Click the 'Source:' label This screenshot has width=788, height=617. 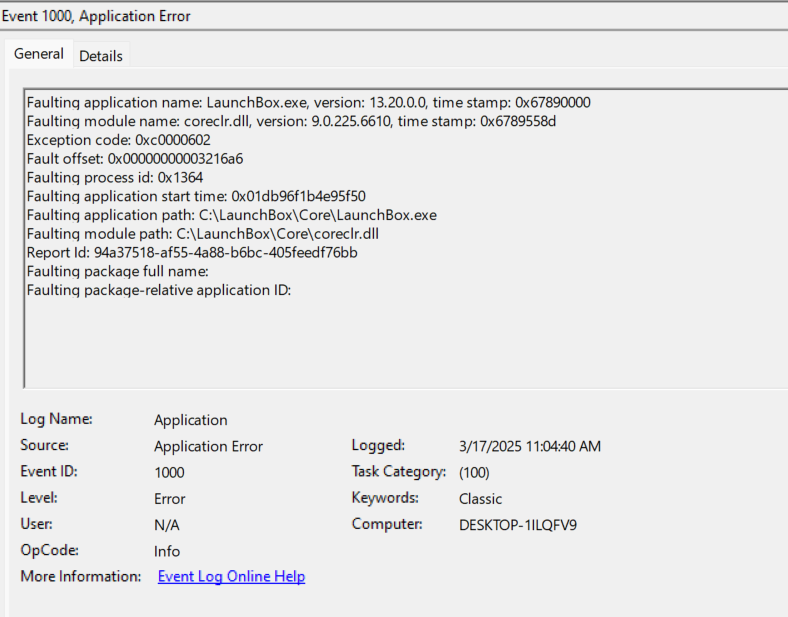(x=44, y=445)
